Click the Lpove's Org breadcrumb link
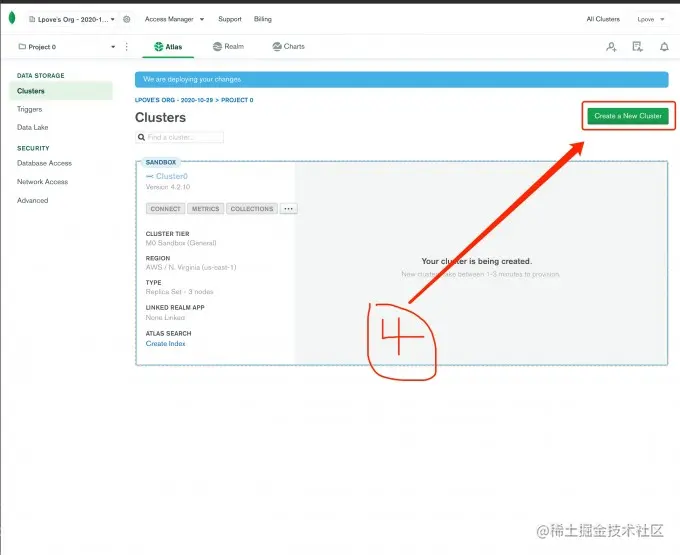The width and height of the screenshot is (680, 555). pos(174,100)
